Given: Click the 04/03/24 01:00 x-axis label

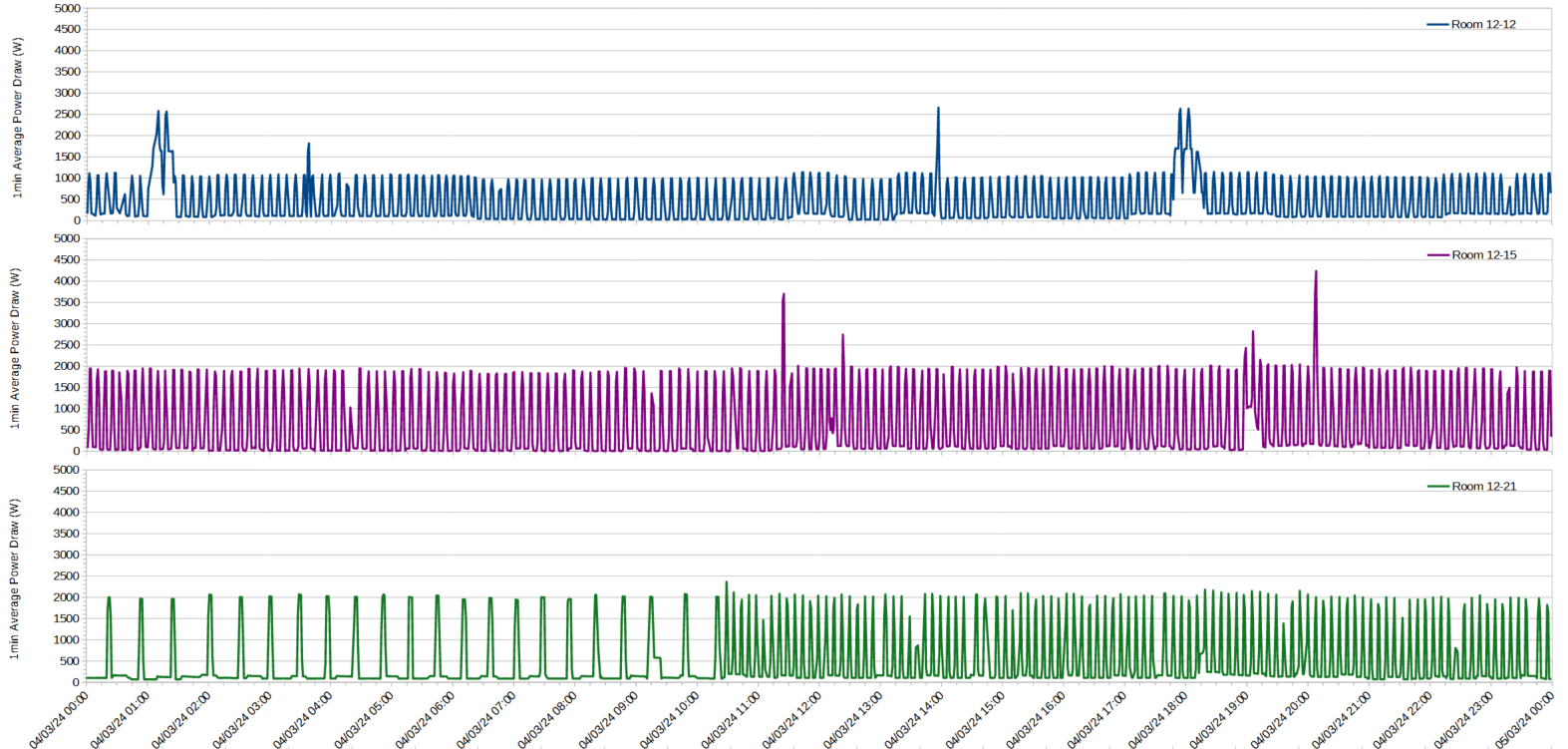Looking at the screenshot, I should point(121,719).
